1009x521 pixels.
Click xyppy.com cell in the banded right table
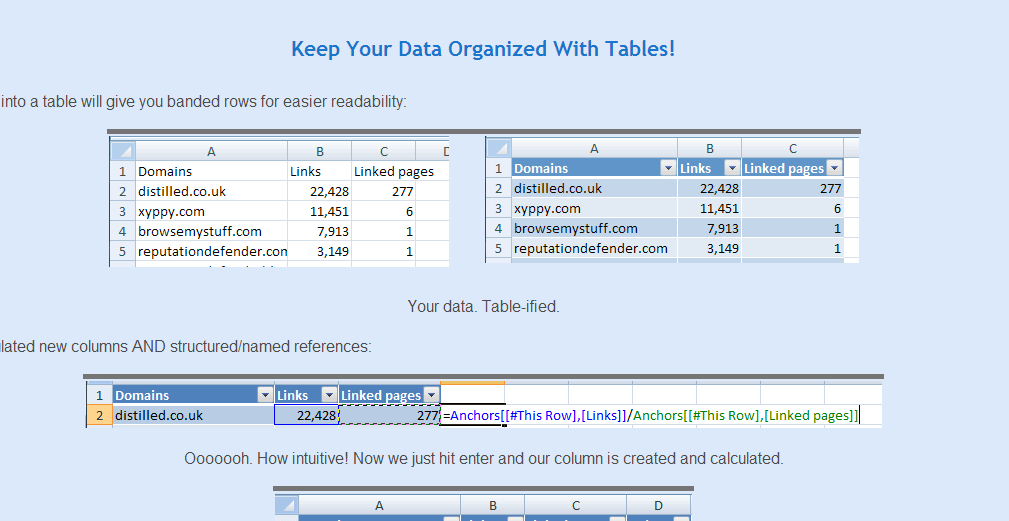pyautogui.click(x=594, y=208)
